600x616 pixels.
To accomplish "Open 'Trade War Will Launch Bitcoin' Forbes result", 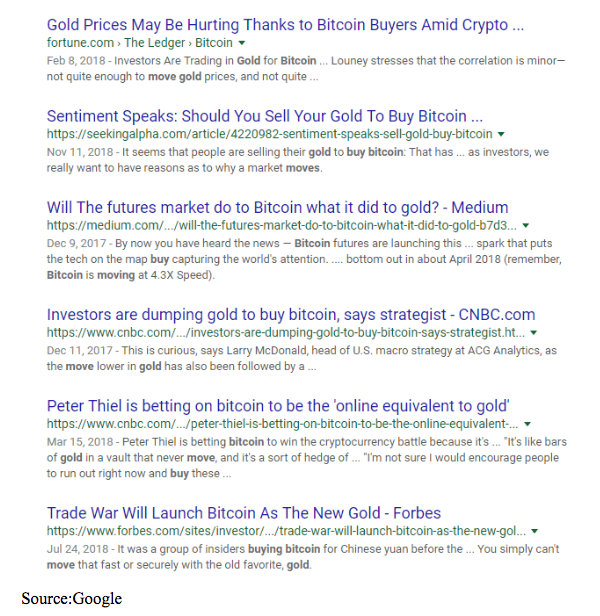I will [x=244, y=513].
